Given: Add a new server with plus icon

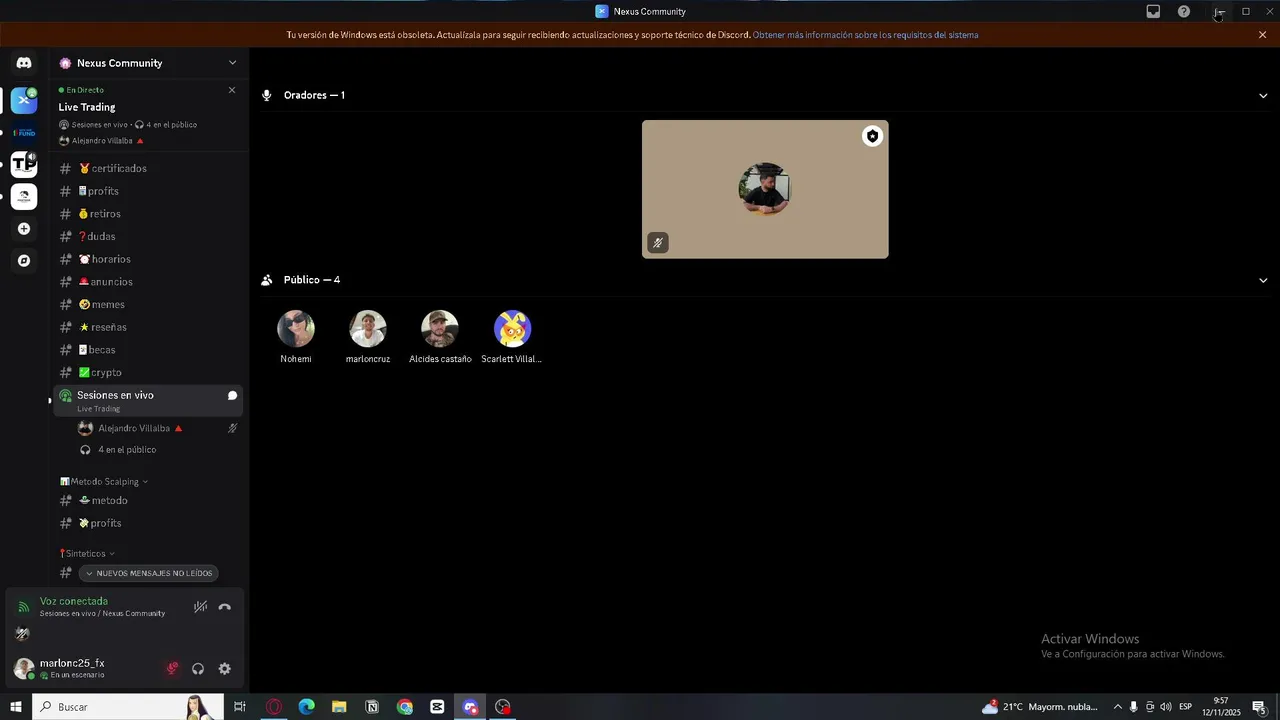Looking at the screenshot, I should coord(24,229).
